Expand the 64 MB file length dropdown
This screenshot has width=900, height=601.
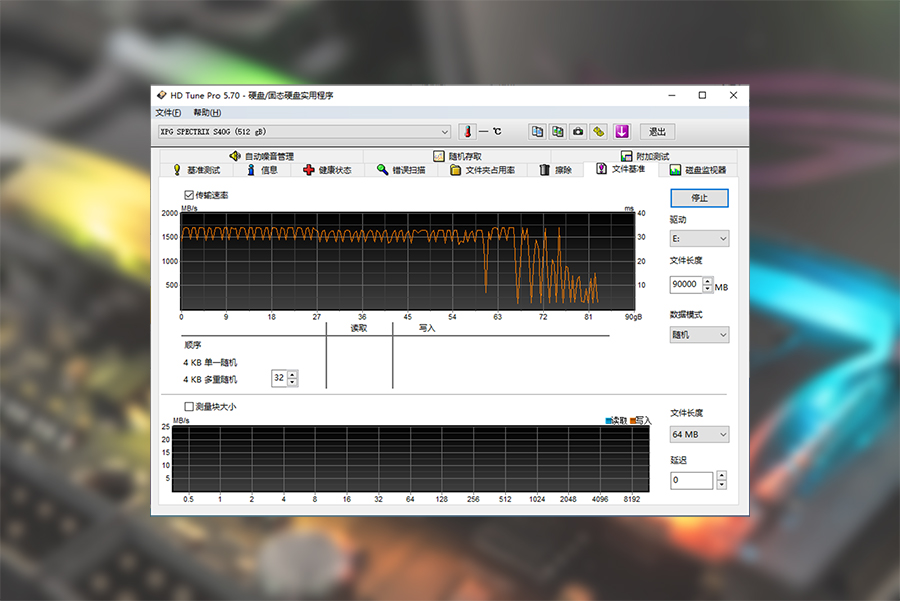coord(699,435)
